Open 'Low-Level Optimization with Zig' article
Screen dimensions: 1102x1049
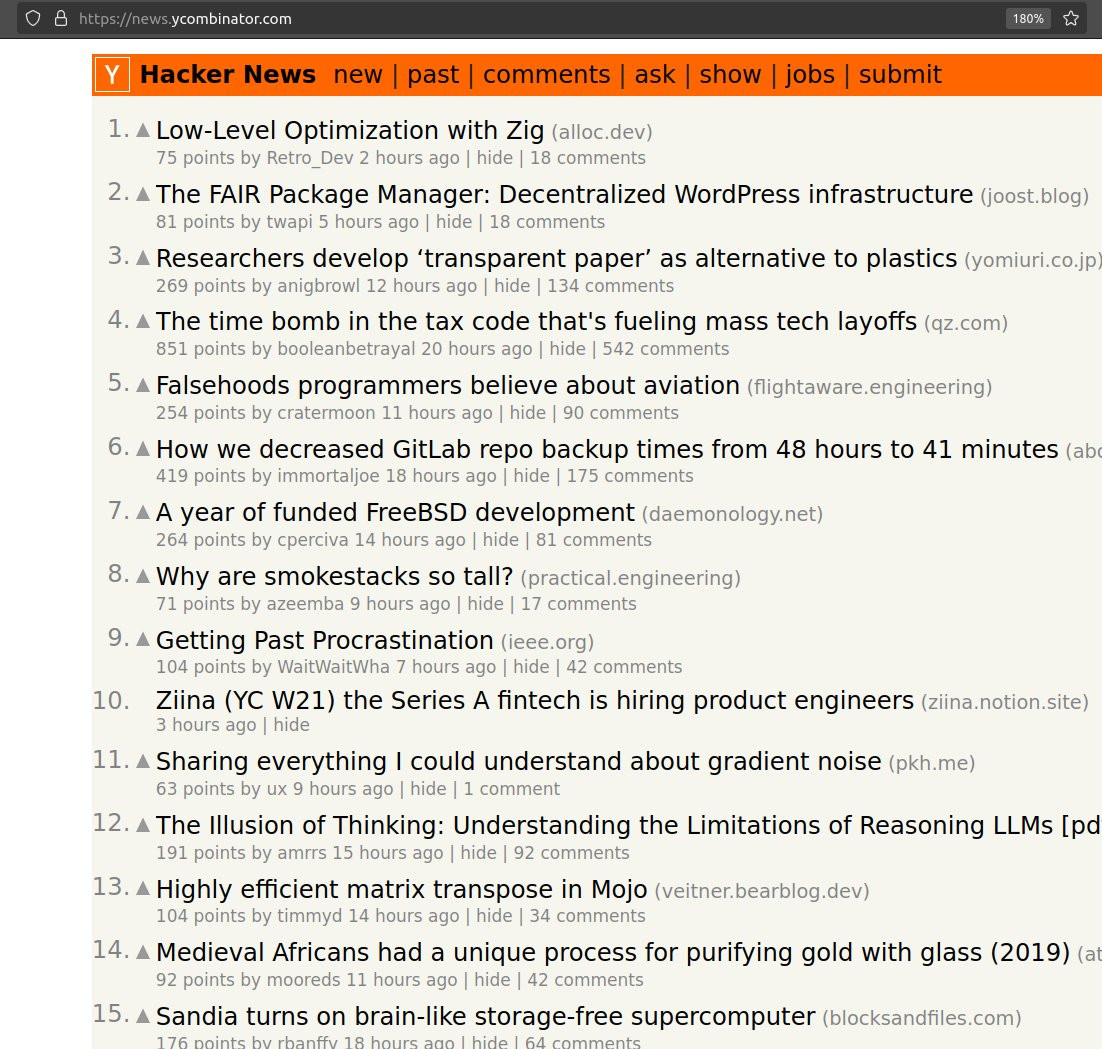(350, 131)
